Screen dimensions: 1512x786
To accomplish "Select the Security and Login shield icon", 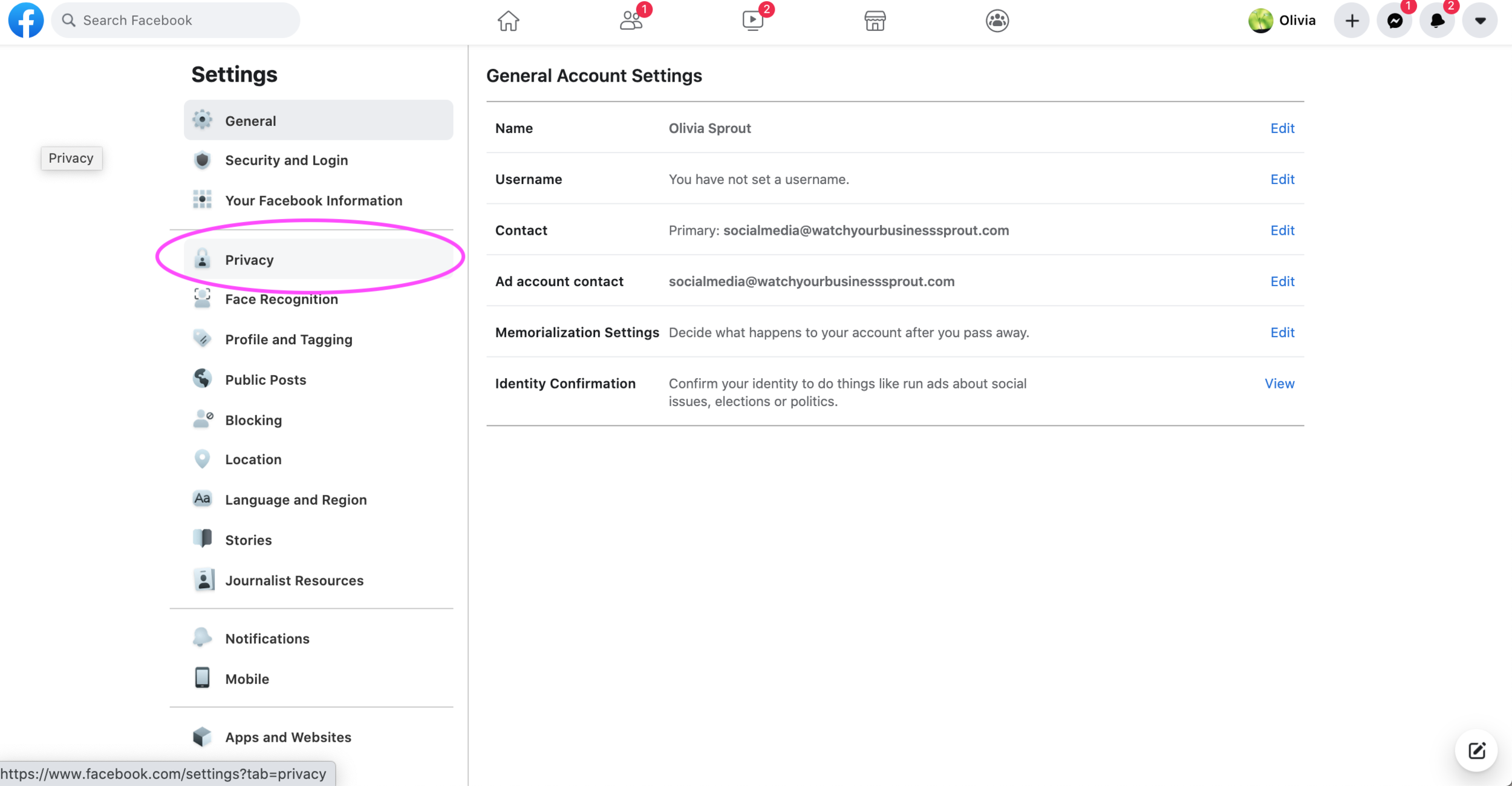I will (x=202, y=159).
